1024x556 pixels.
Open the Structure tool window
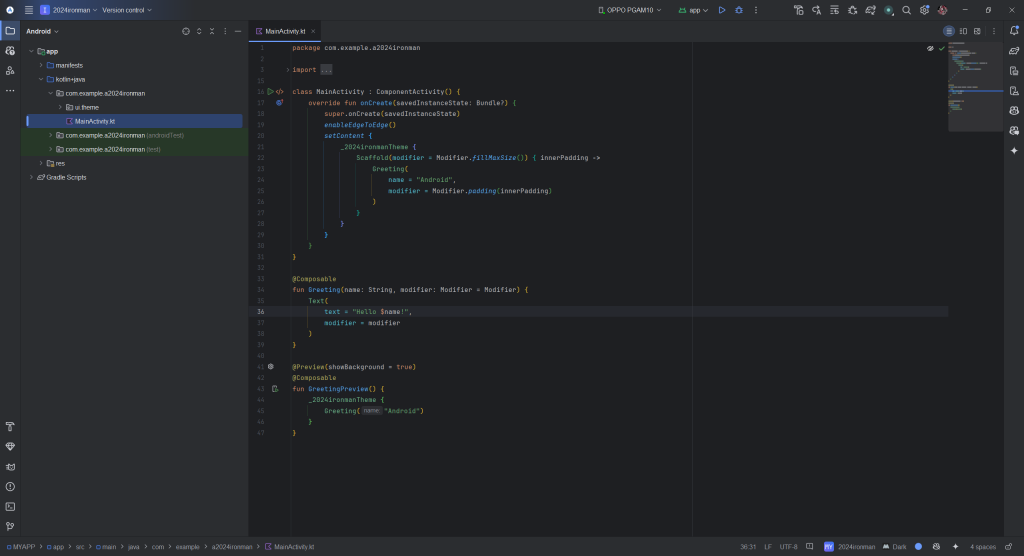click(x=10, y=71)
